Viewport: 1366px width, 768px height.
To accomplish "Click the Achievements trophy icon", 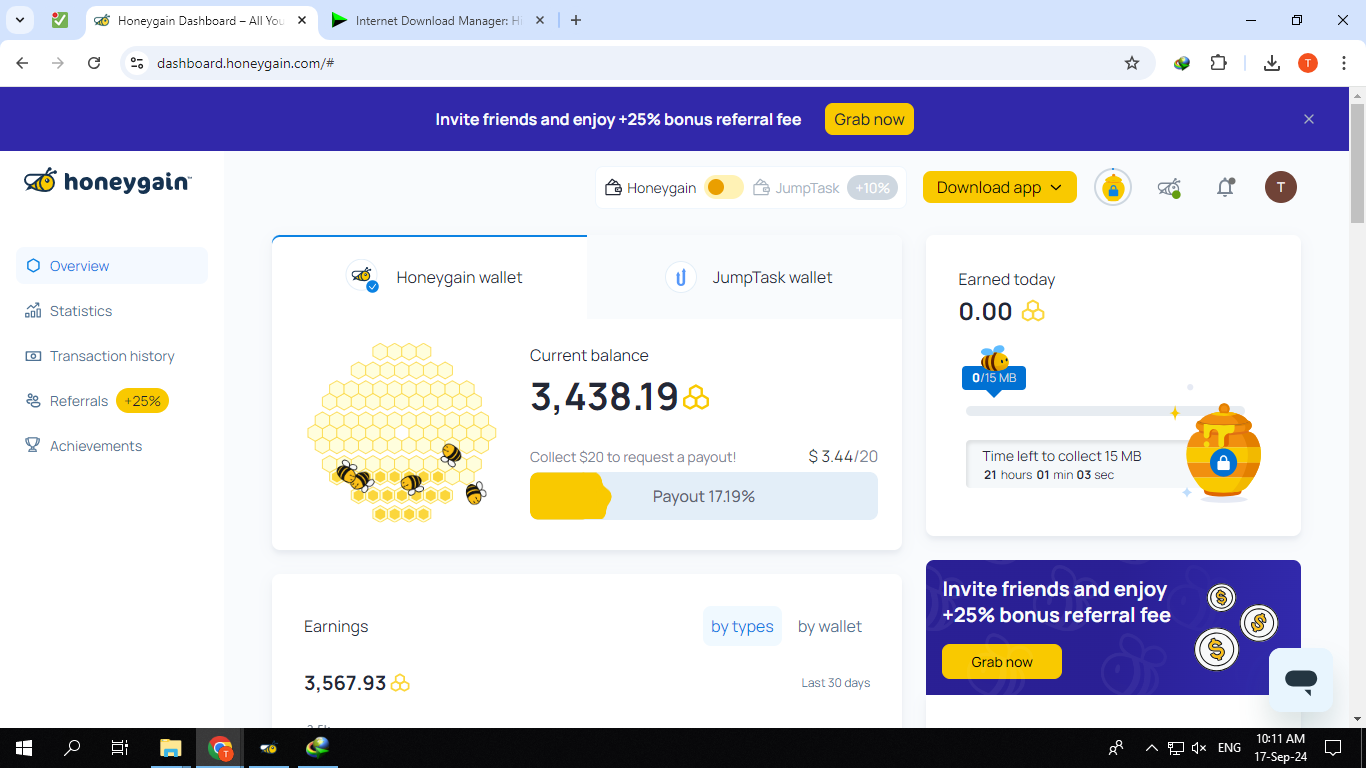I will 33,446.
